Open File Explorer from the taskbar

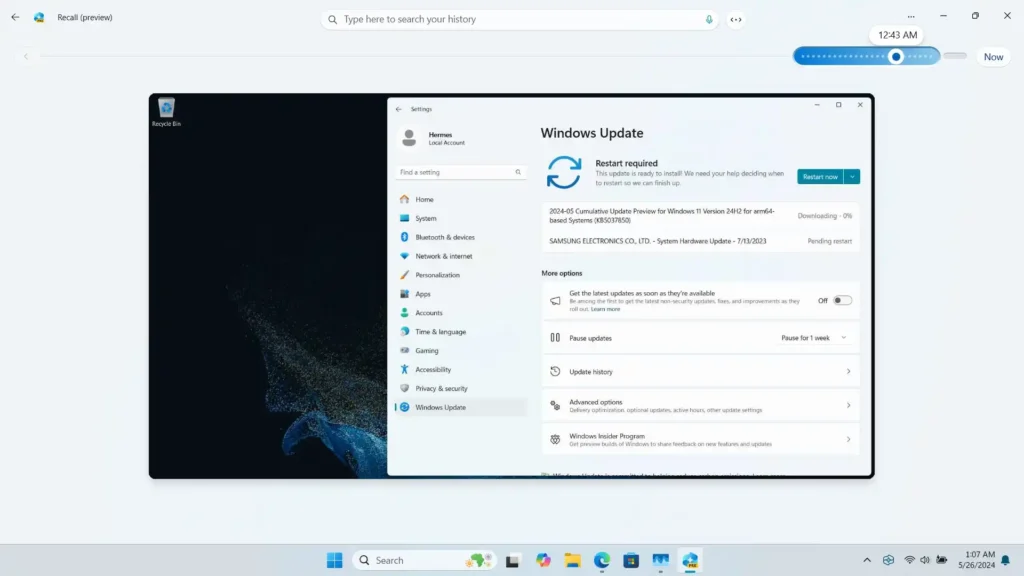[573, 560]
